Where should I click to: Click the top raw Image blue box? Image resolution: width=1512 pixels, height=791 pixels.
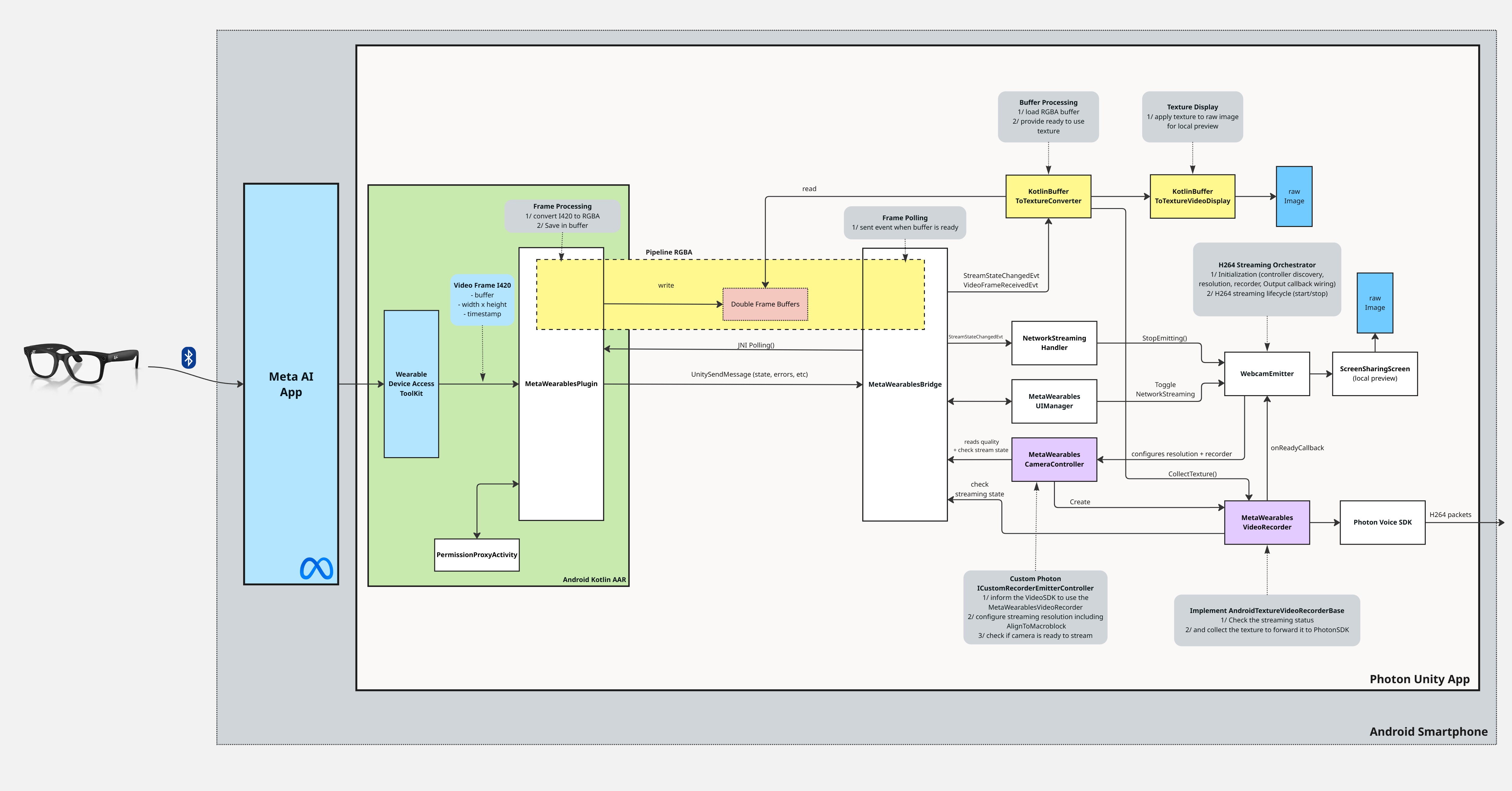click(1294, 196)
